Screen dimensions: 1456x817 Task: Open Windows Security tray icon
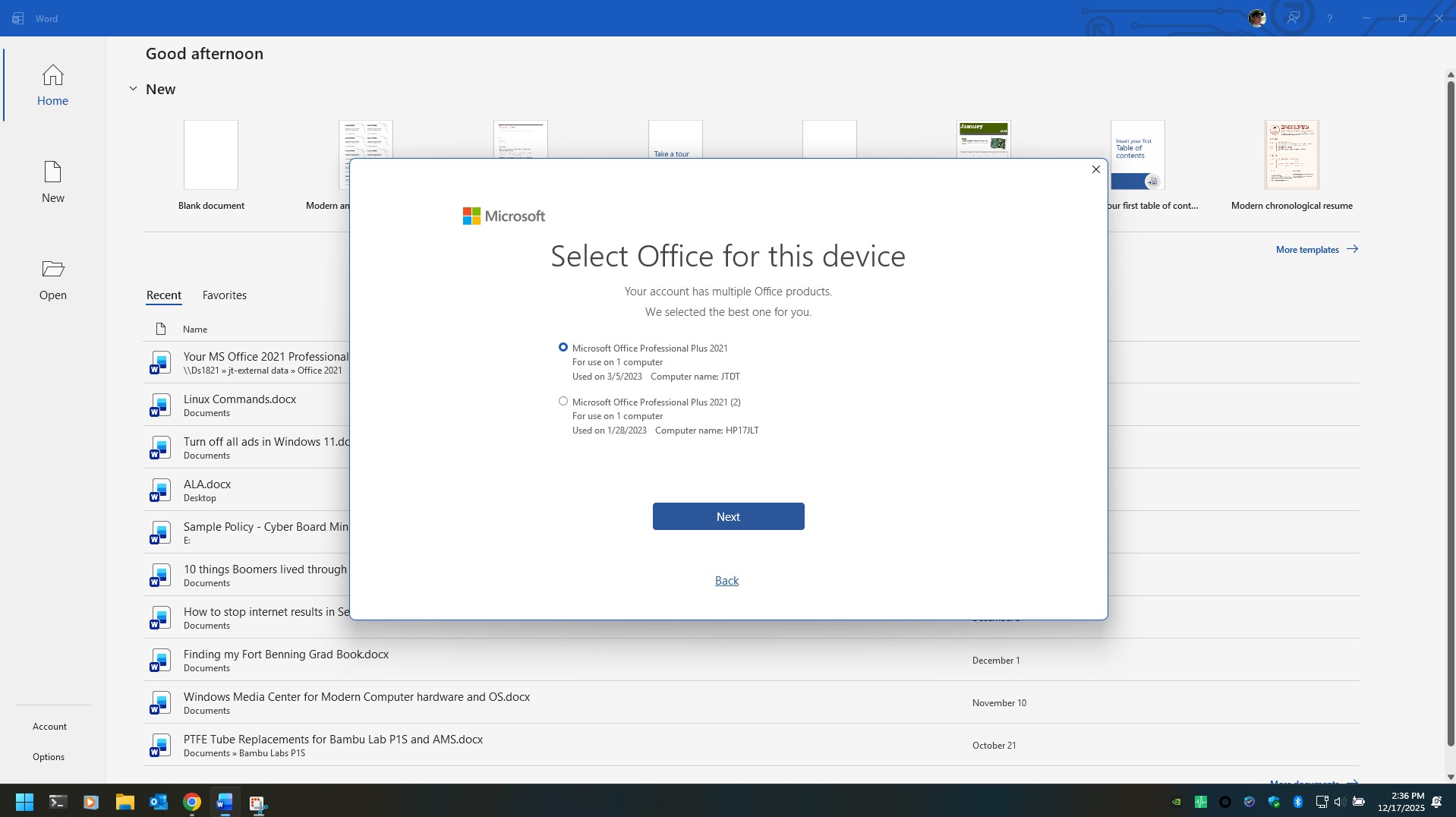[1274, 802]
